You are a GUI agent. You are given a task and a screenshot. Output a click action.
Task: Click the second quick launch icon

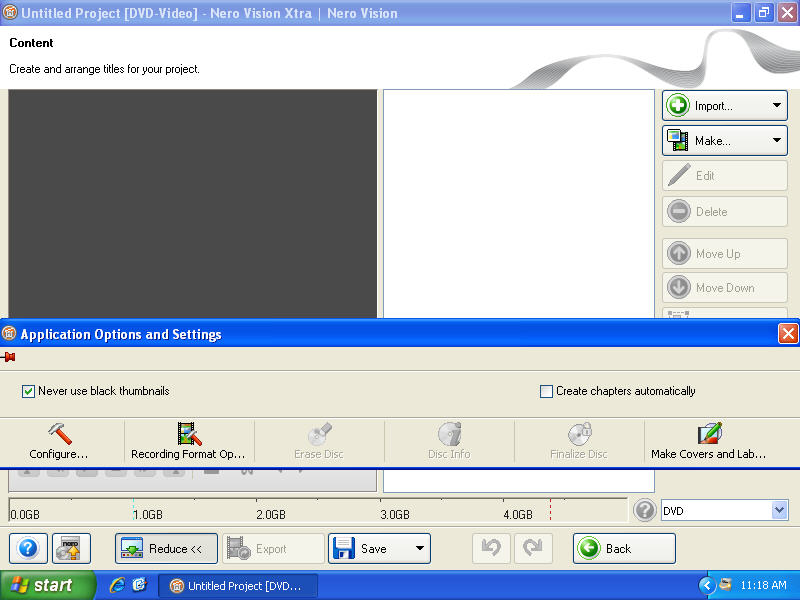click(x=139, y=585)
